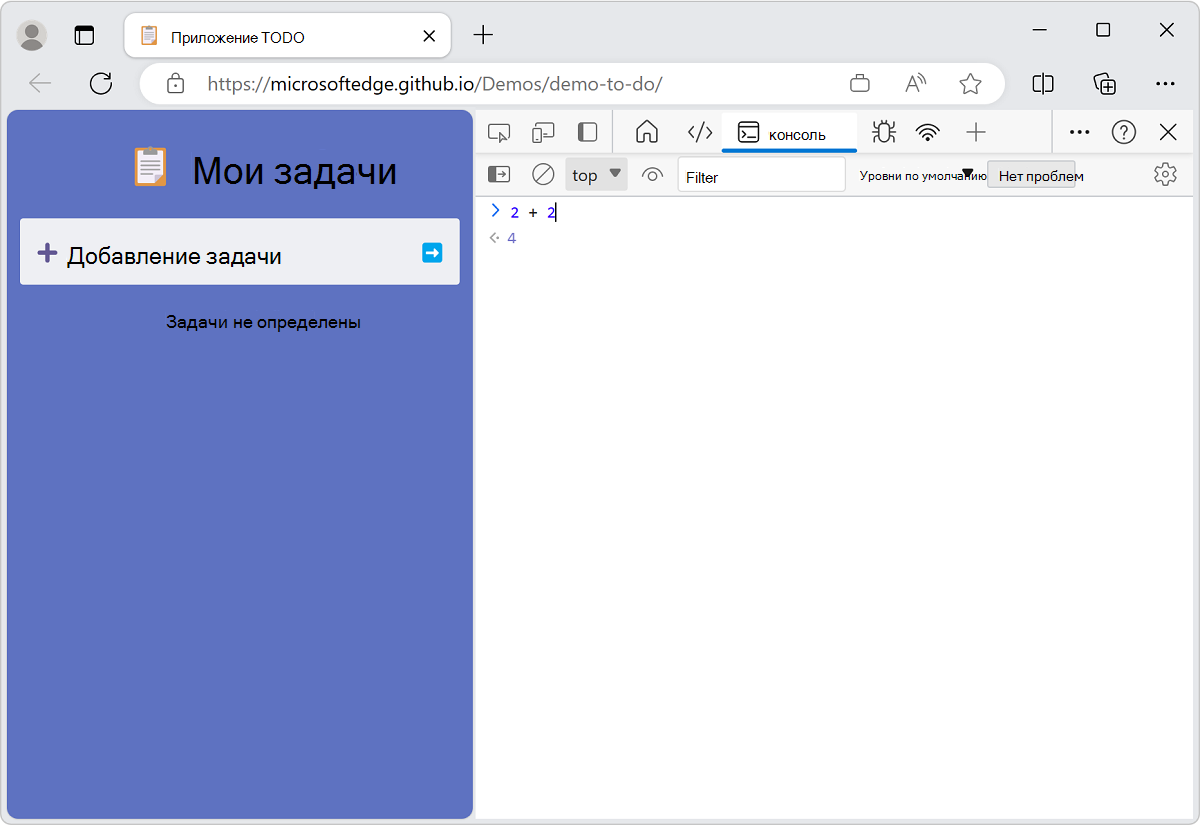Open browser Settings and more menu
This screenshot has width=1200, height=825.
(x=1166, y=84)
